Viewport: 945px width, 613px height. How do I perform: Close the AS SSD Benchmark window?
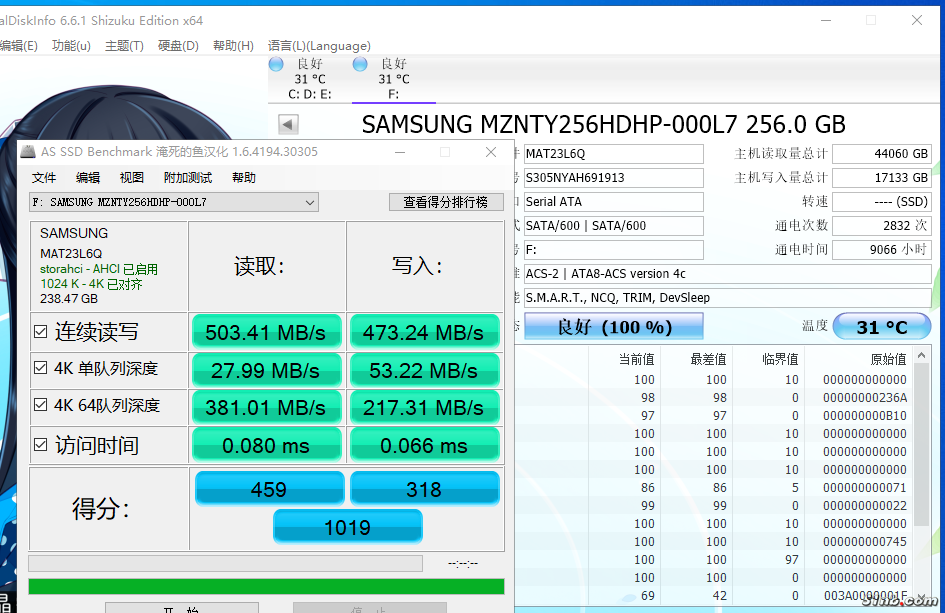[491, 152]
